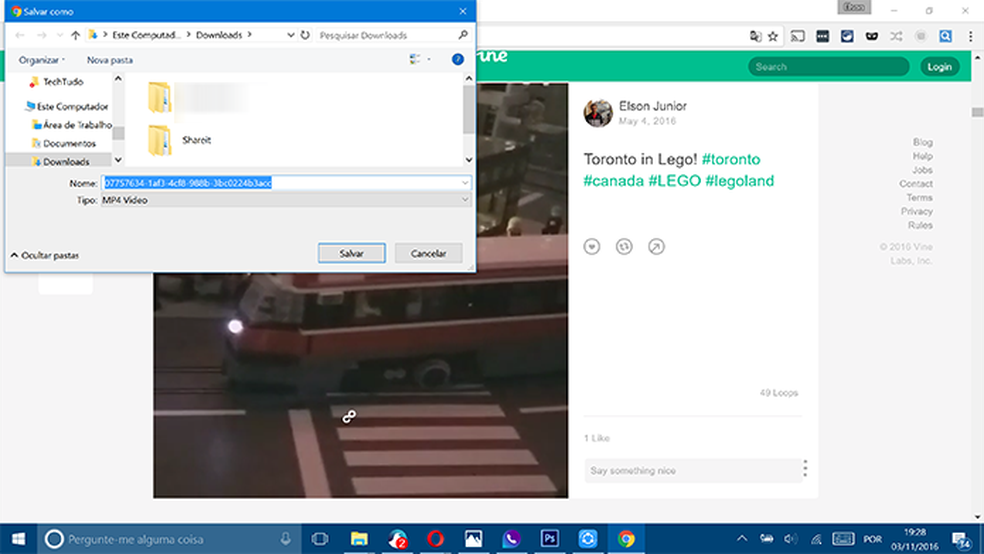Click the Cancelar button
Image resolution: width=984 pixels, height=554 pixels.
429,253
